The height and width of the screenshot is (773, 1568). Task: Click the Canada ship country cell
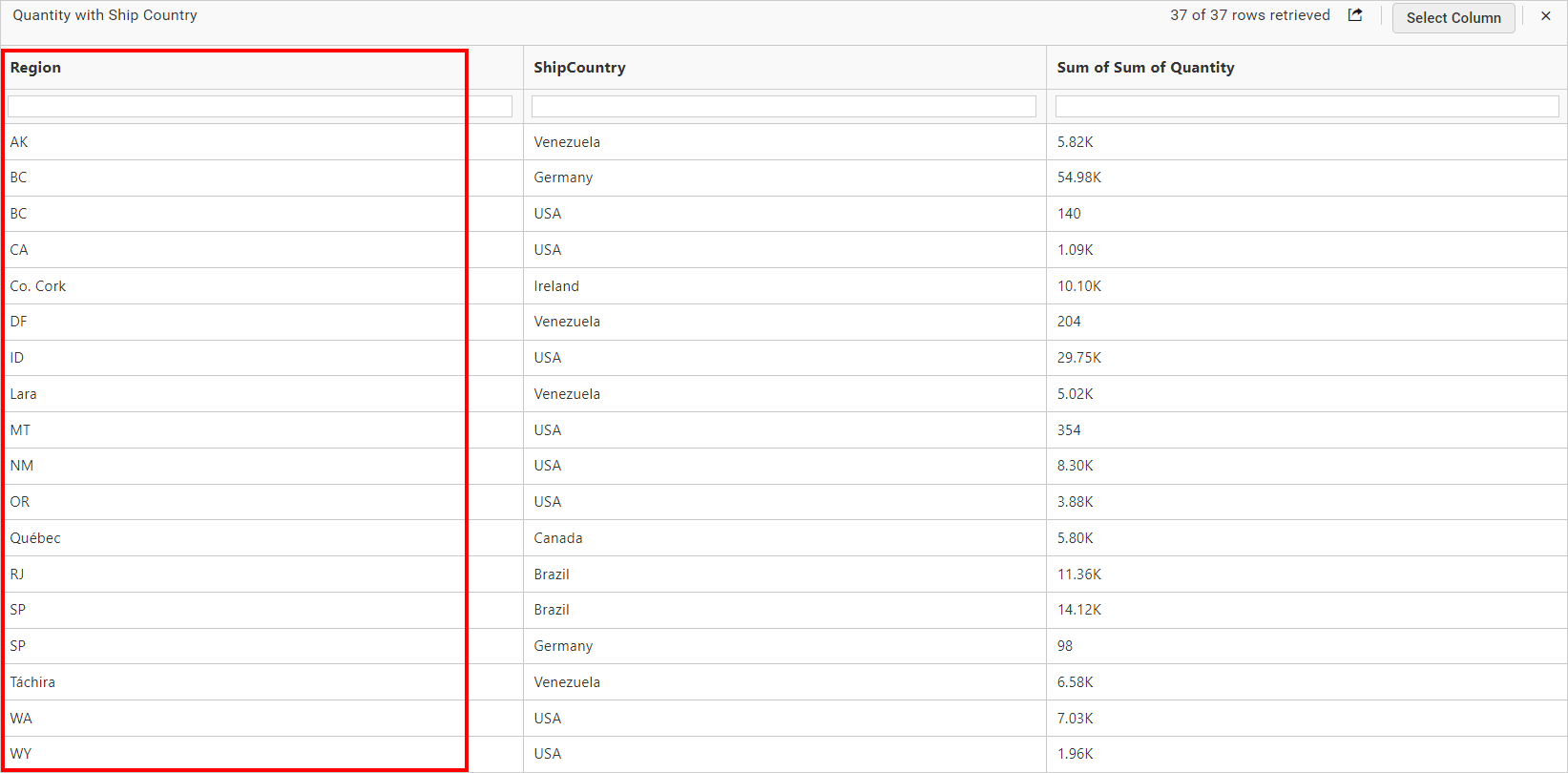pos(558,538)
